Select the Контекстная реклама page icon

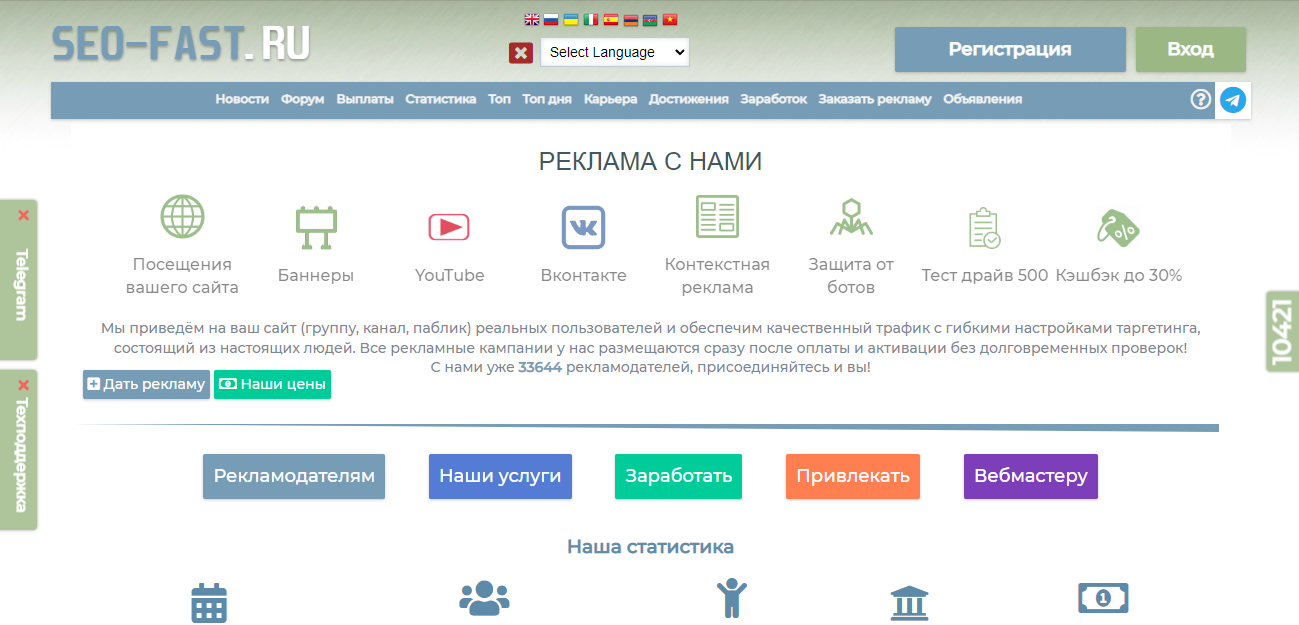717,216
